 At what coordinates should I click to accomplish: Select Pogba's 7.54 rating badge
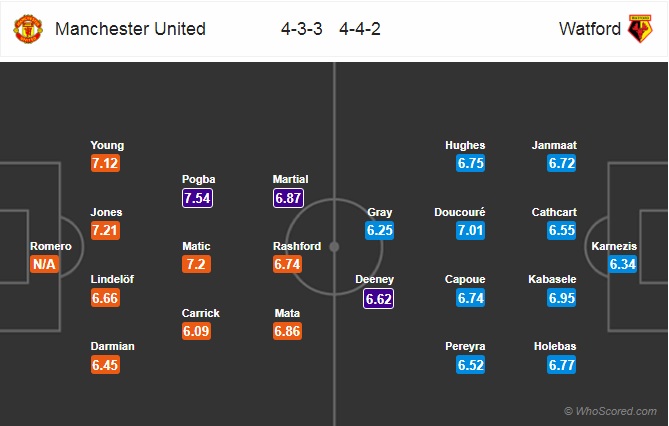point(197,198)
